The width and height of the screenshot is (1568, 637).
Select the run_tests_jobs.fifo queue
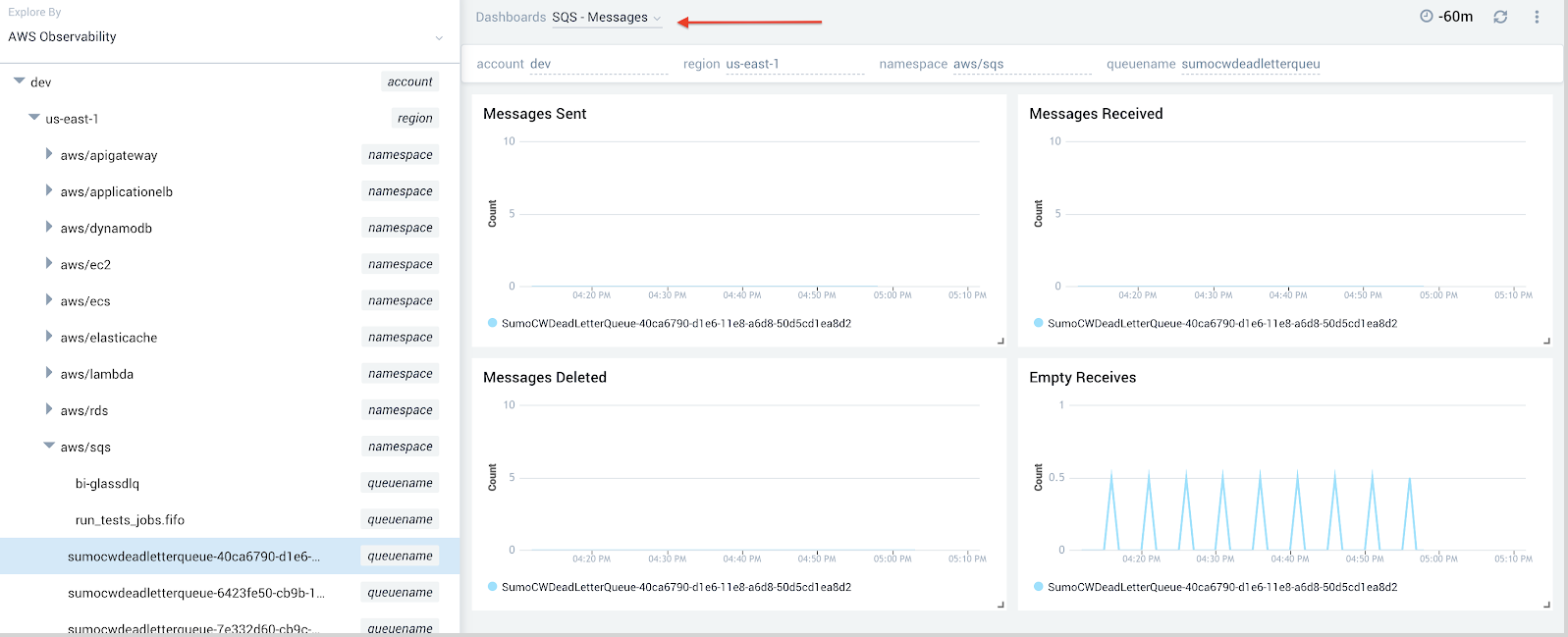click(130, 519)
